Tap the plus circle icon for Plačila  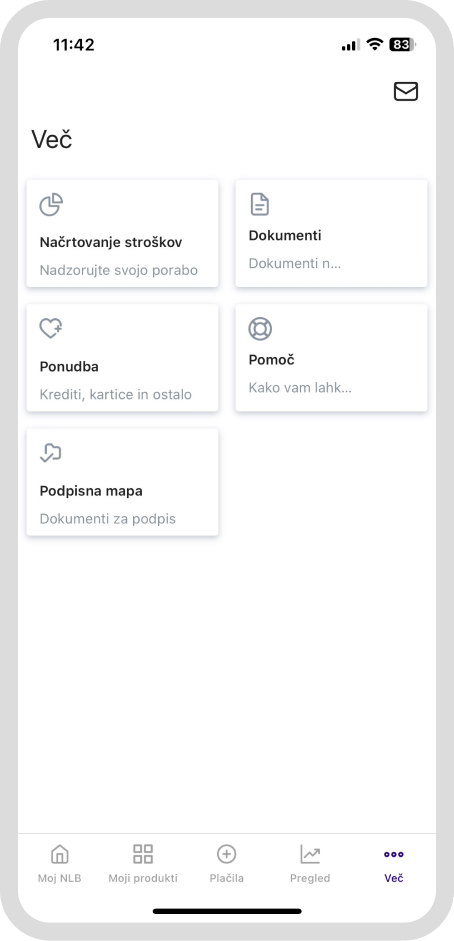(x=227, y=854)
